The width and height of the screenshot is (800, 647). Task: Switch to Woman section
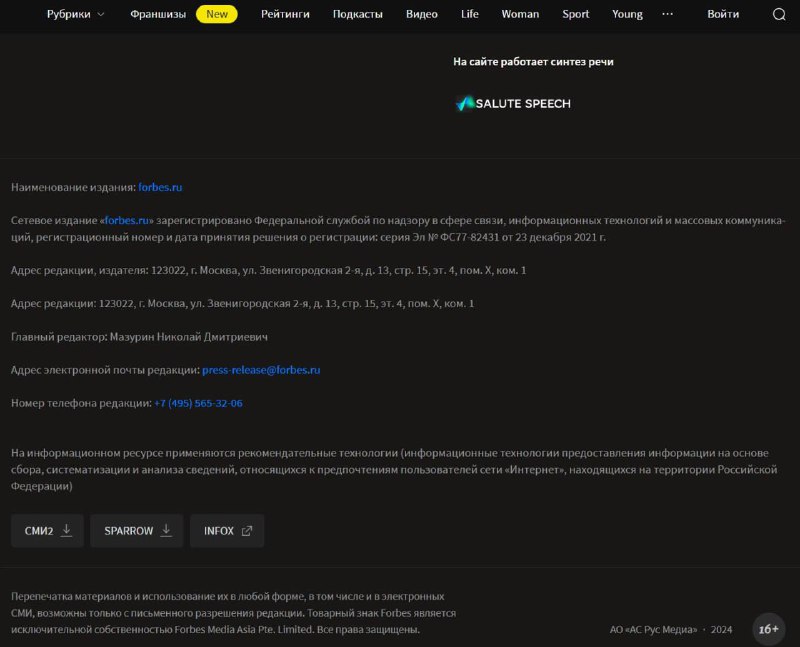tap(520, 14)
